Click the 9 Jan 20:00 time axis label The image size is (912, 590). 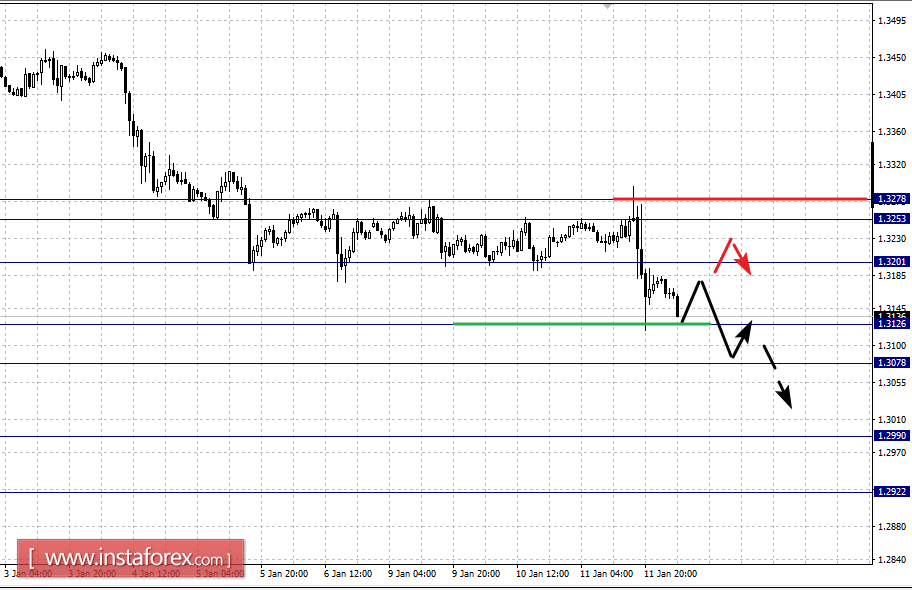476,574
